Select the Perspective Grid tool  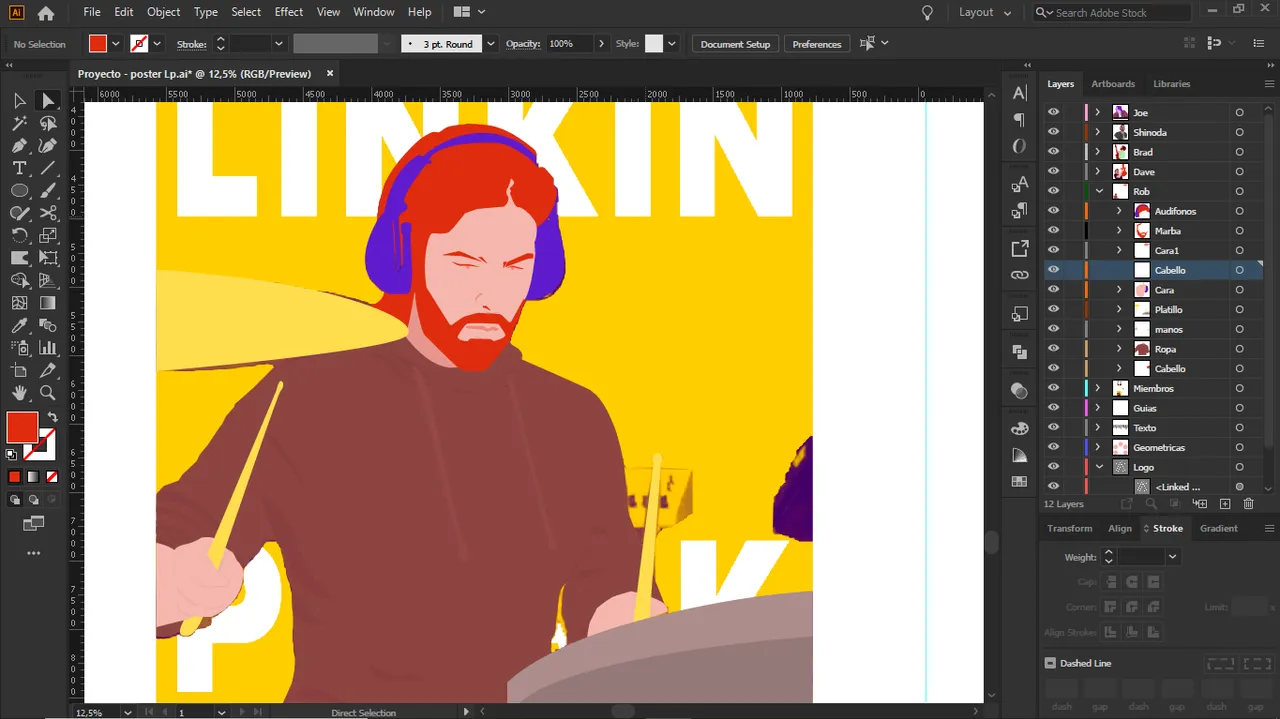click(48, 281)
